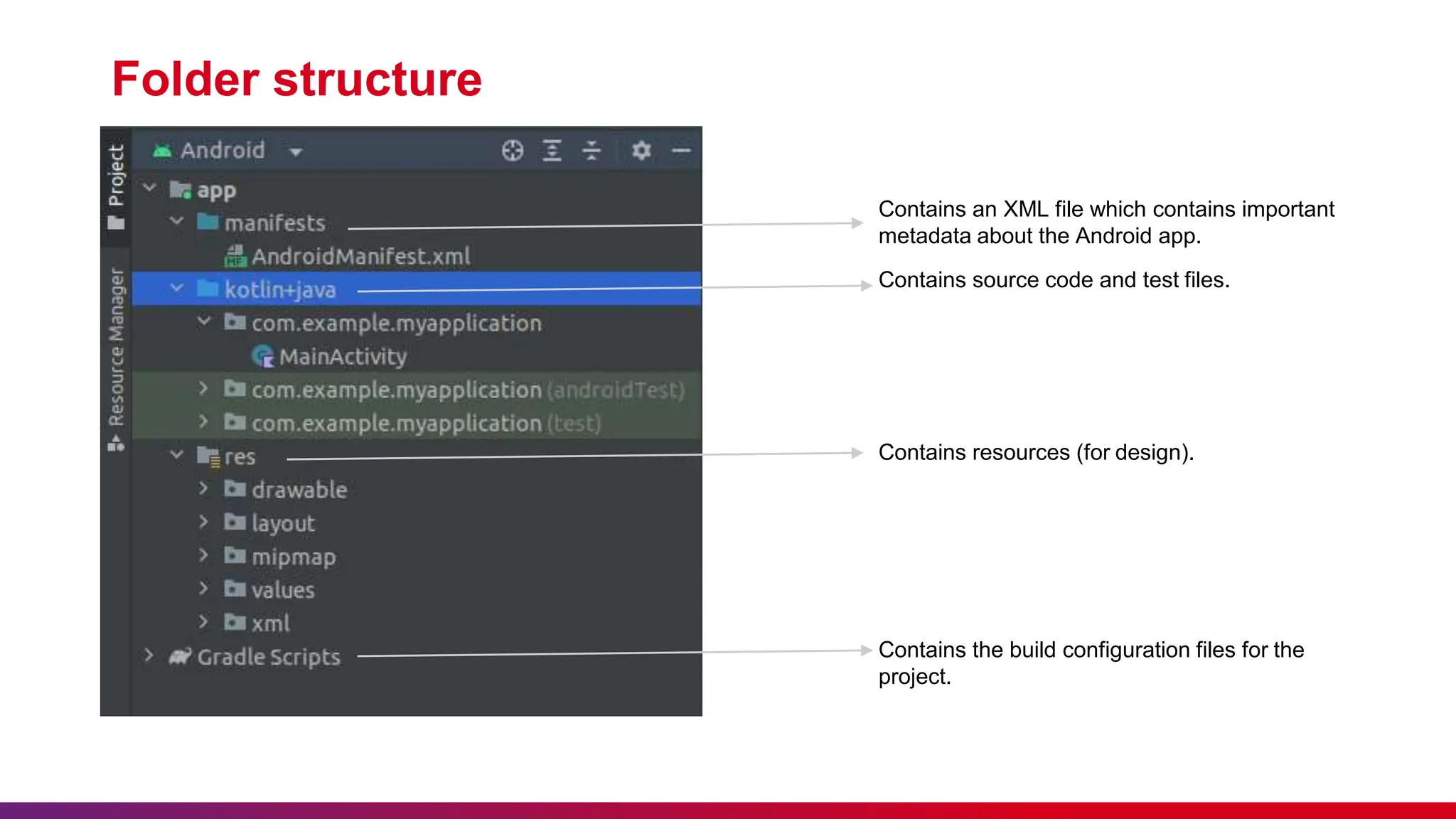
Task: Open the Android view dropdown arrow
Action: 296,151
